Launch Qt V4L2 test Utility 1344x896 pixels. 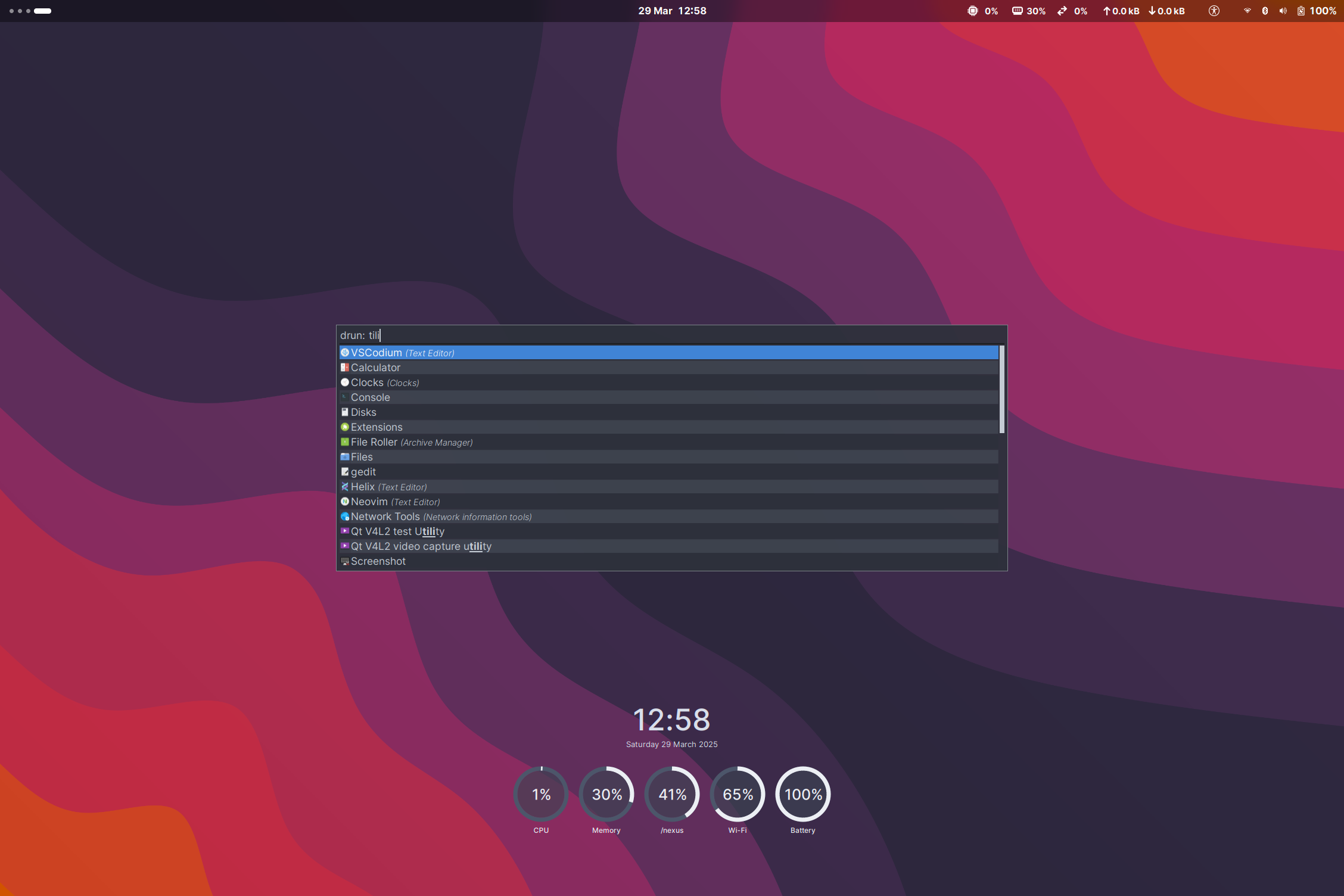pos(668,531)
